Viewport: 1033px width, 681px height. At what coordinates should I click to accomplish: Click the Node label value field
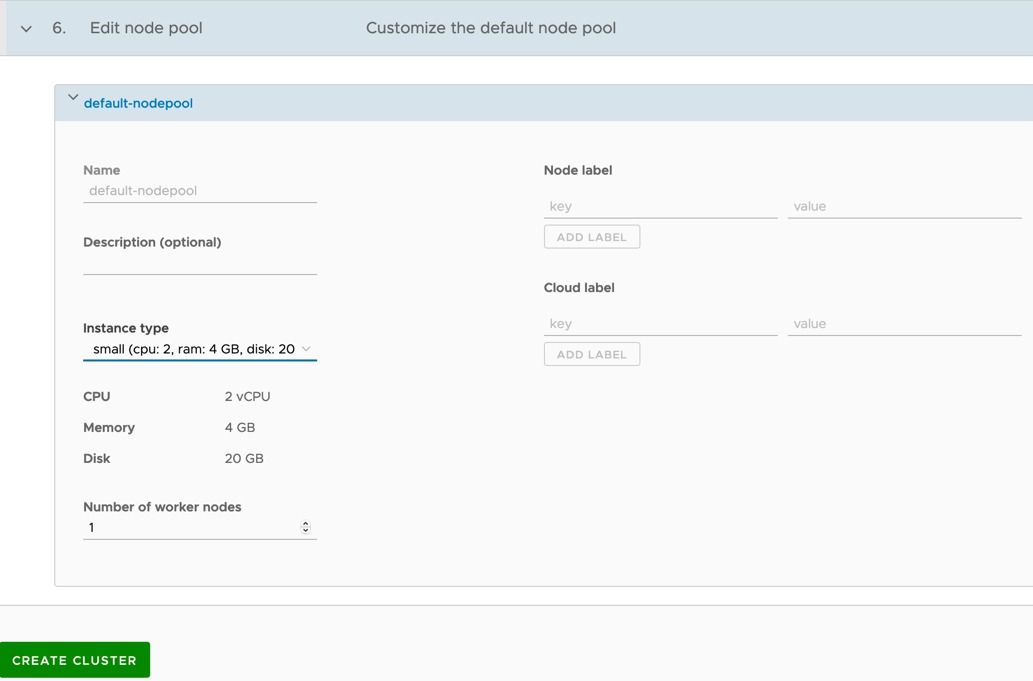[x=905, y=206]
